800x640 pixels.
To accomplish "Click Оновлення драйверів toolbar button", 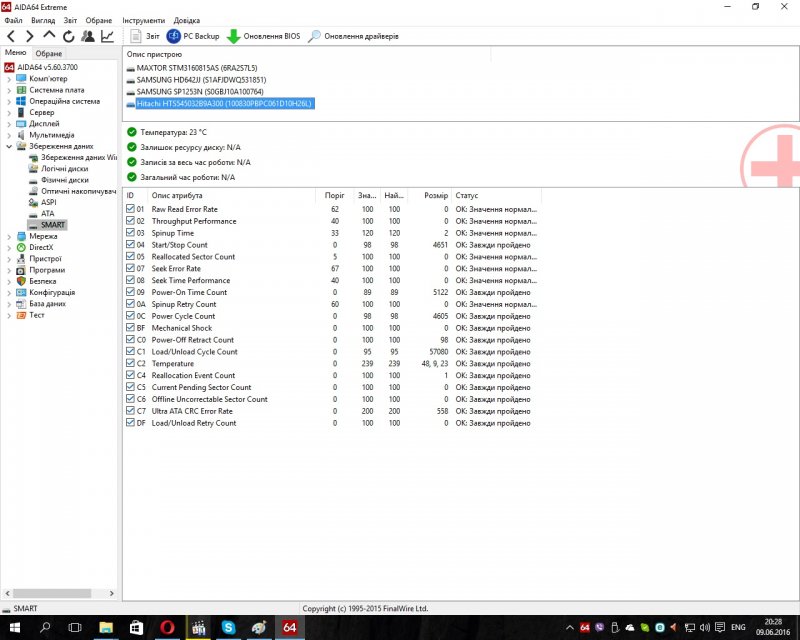I will point(353,36).
